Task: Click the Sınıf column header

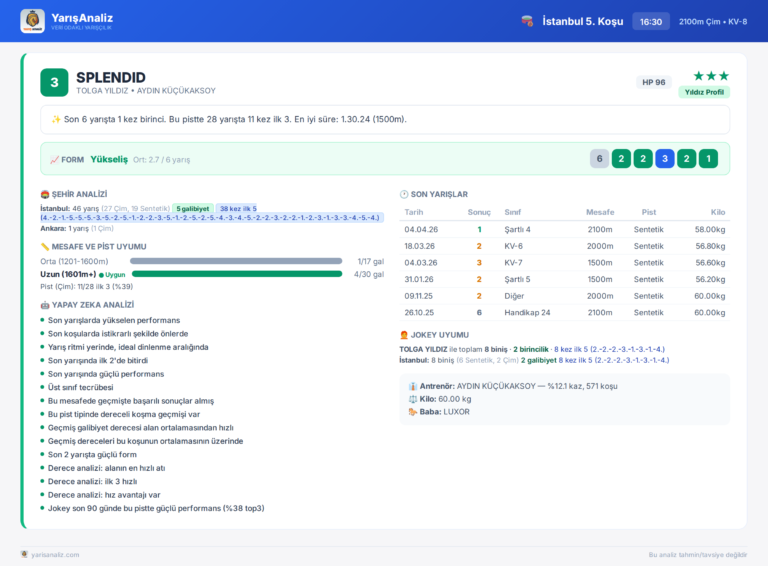Action: tap(513, 212)
